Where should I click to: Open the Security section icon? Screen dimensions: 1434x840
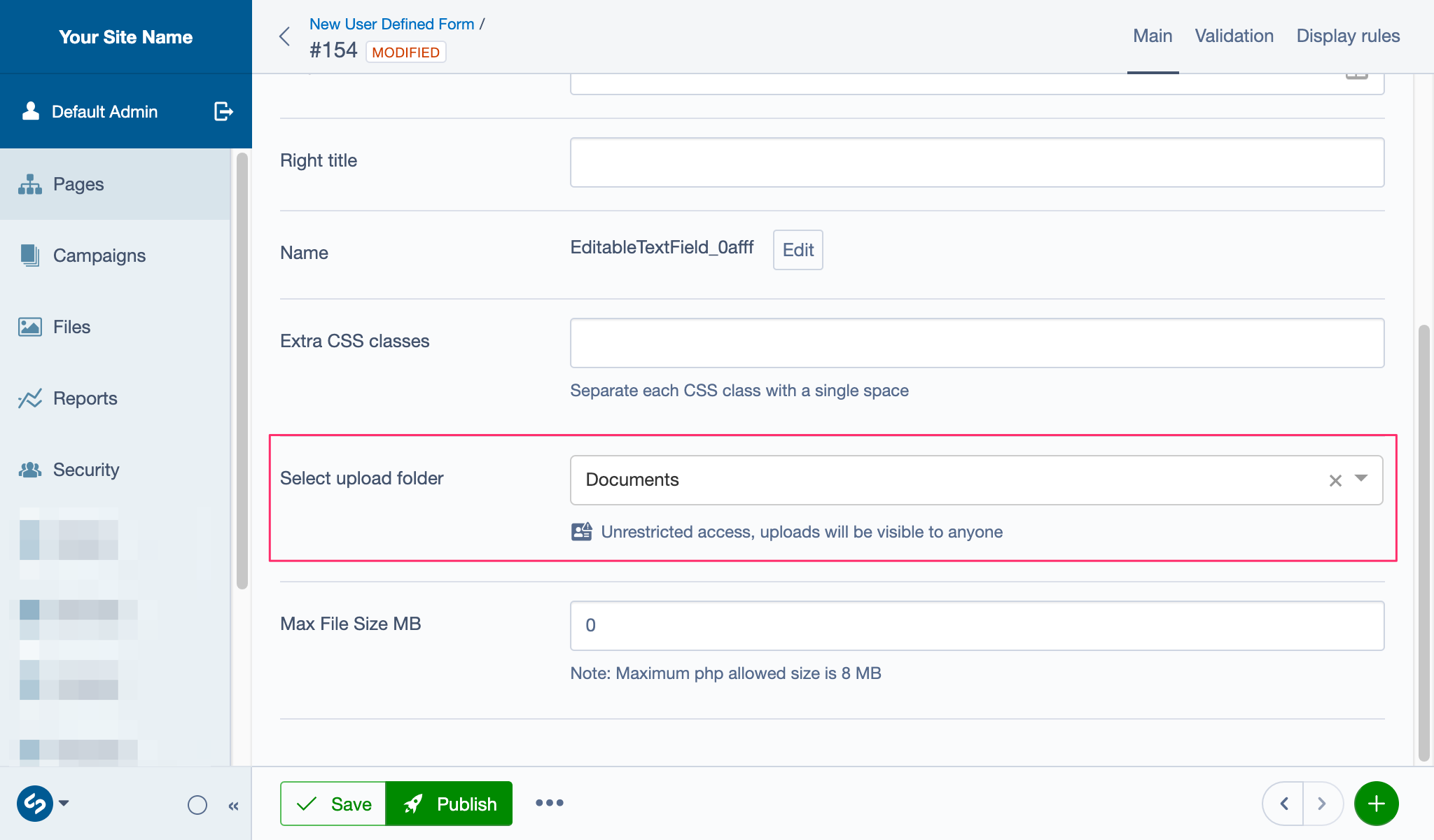(x=29, y=470)
